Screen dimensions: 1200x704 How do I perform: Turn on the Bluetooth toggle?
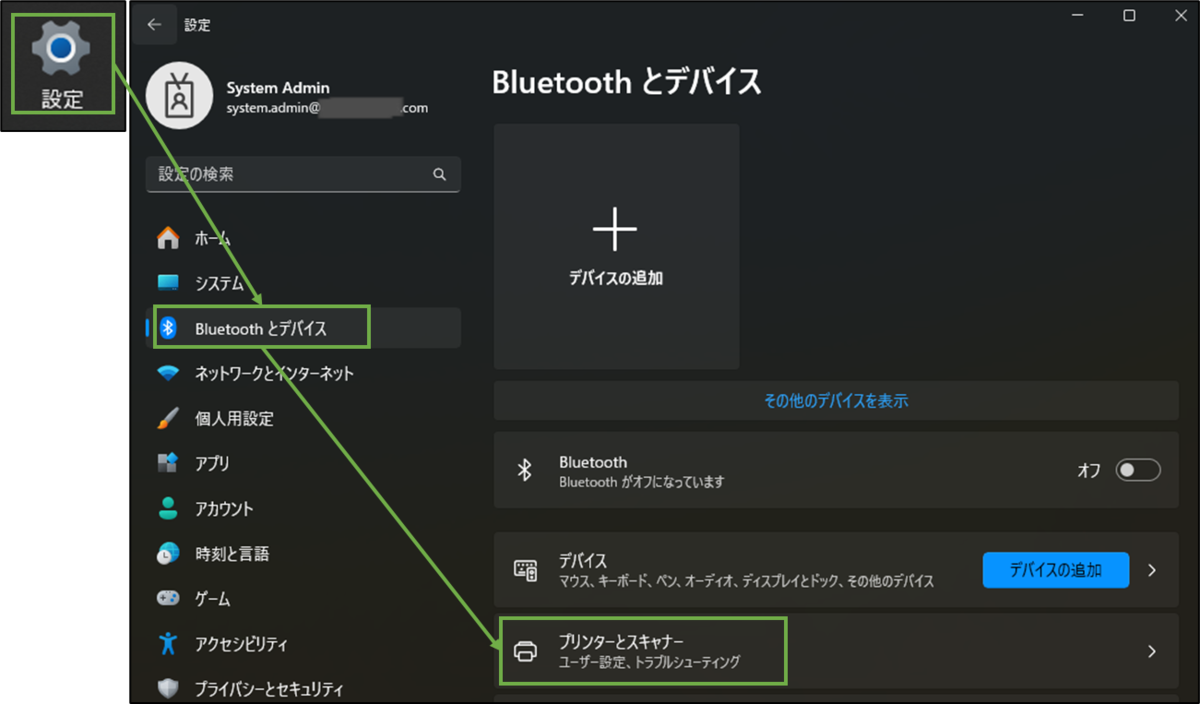tap(1138, 470)
